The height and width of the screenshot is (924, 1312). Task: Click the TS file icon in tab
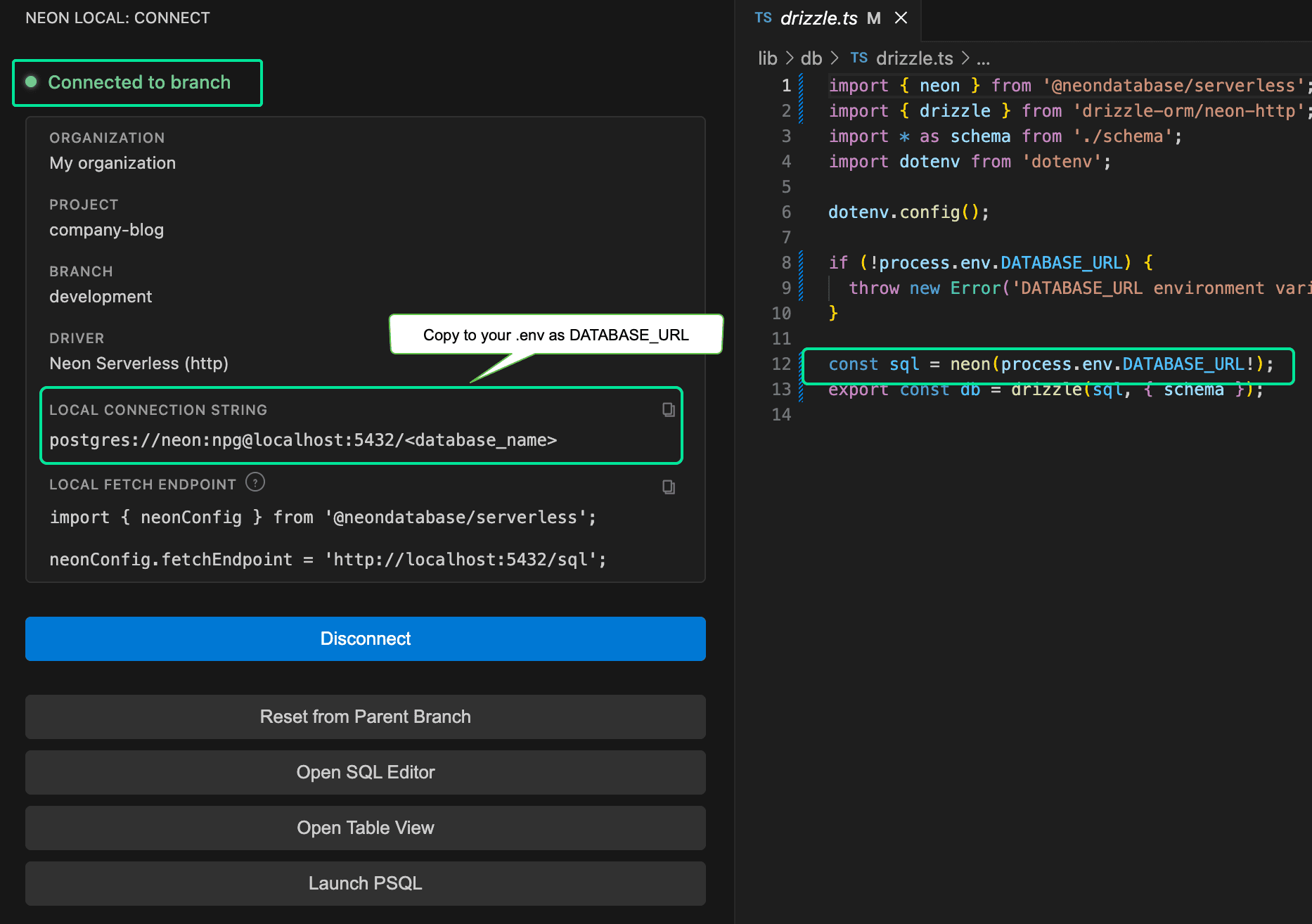pyautogui.click(x=763, y=18)
